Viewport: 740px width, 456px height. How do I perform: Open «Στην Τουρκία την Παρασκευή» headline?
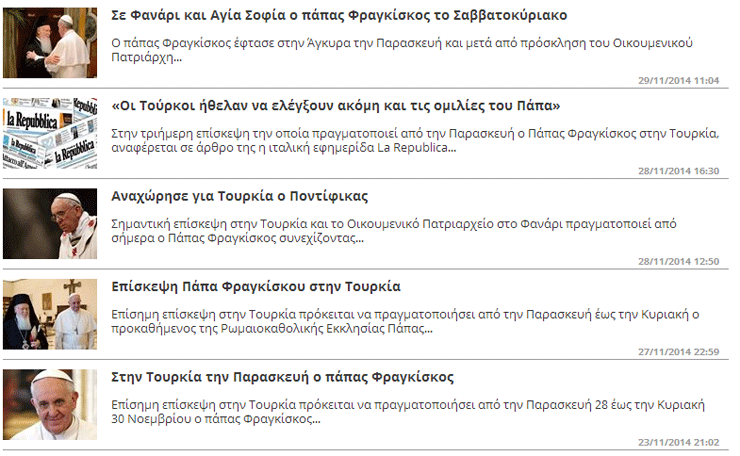(x=283, y=377)
